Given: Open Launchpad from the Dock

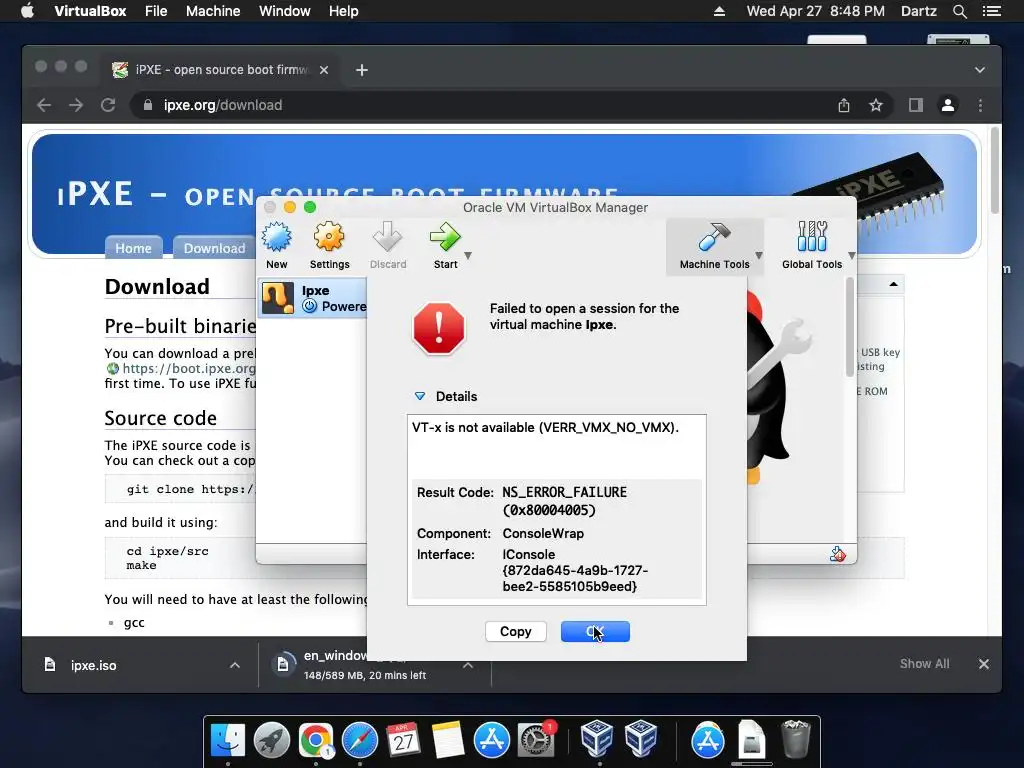Looking at the screenshot, I should click(x=272, y=740).
